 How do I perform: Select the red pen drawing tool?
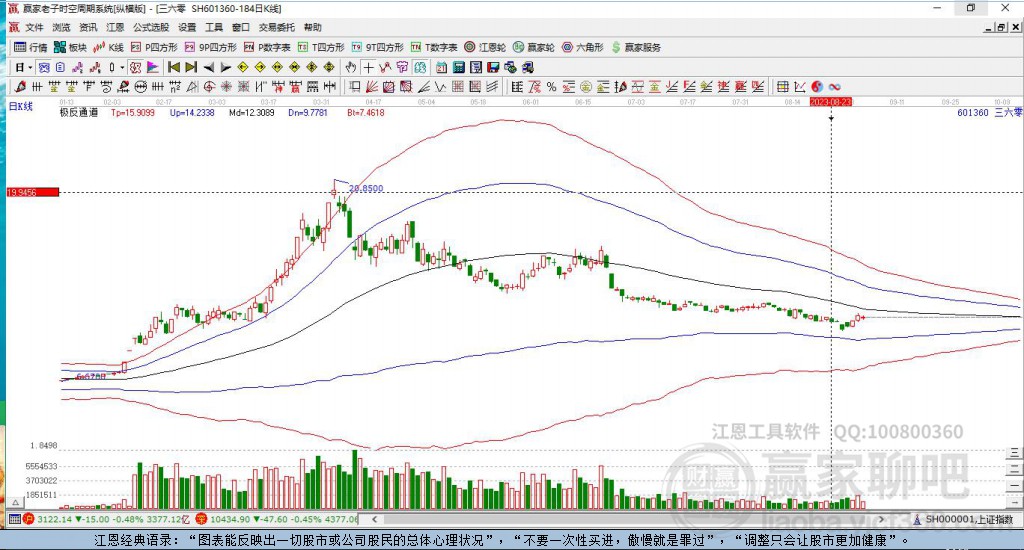pyautogui.click(x=20, y=86)
